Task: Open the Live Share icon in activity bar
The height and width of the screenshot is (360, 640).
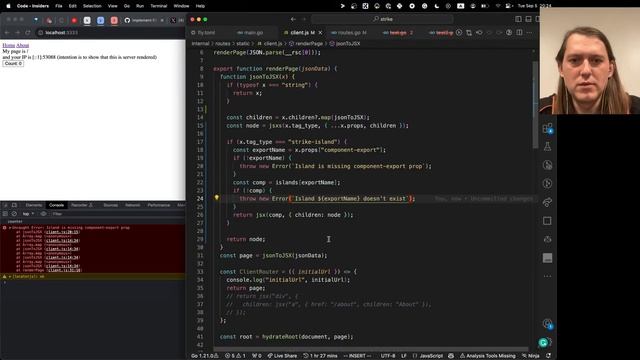Action: click(x=547, y=202)
